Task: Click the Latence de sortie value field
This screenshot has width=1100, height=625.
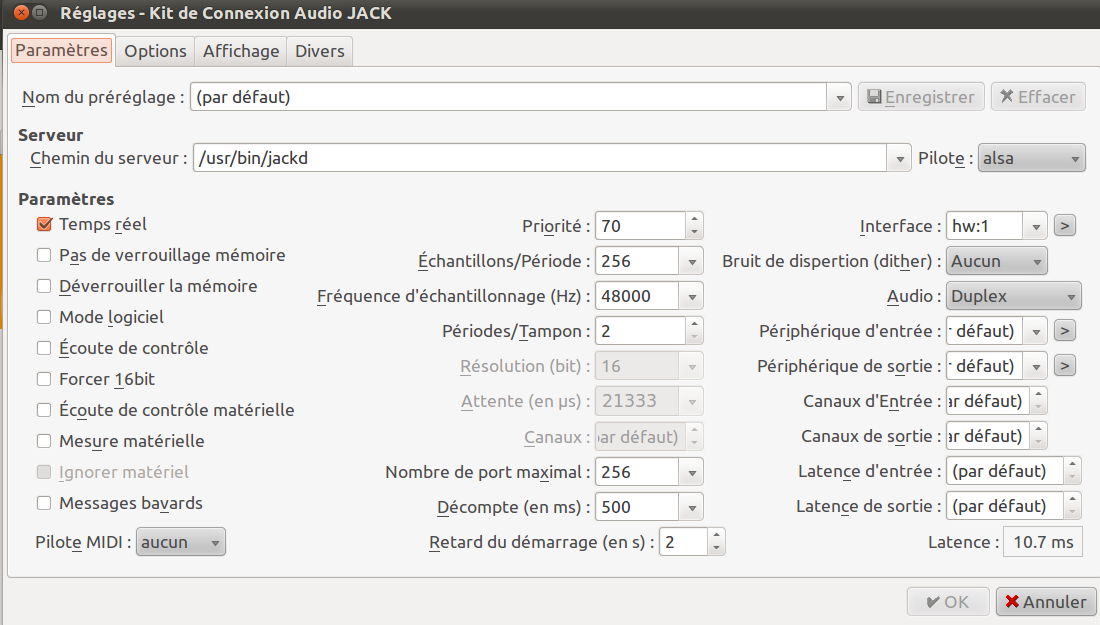Action: (x=1005, y=506)
